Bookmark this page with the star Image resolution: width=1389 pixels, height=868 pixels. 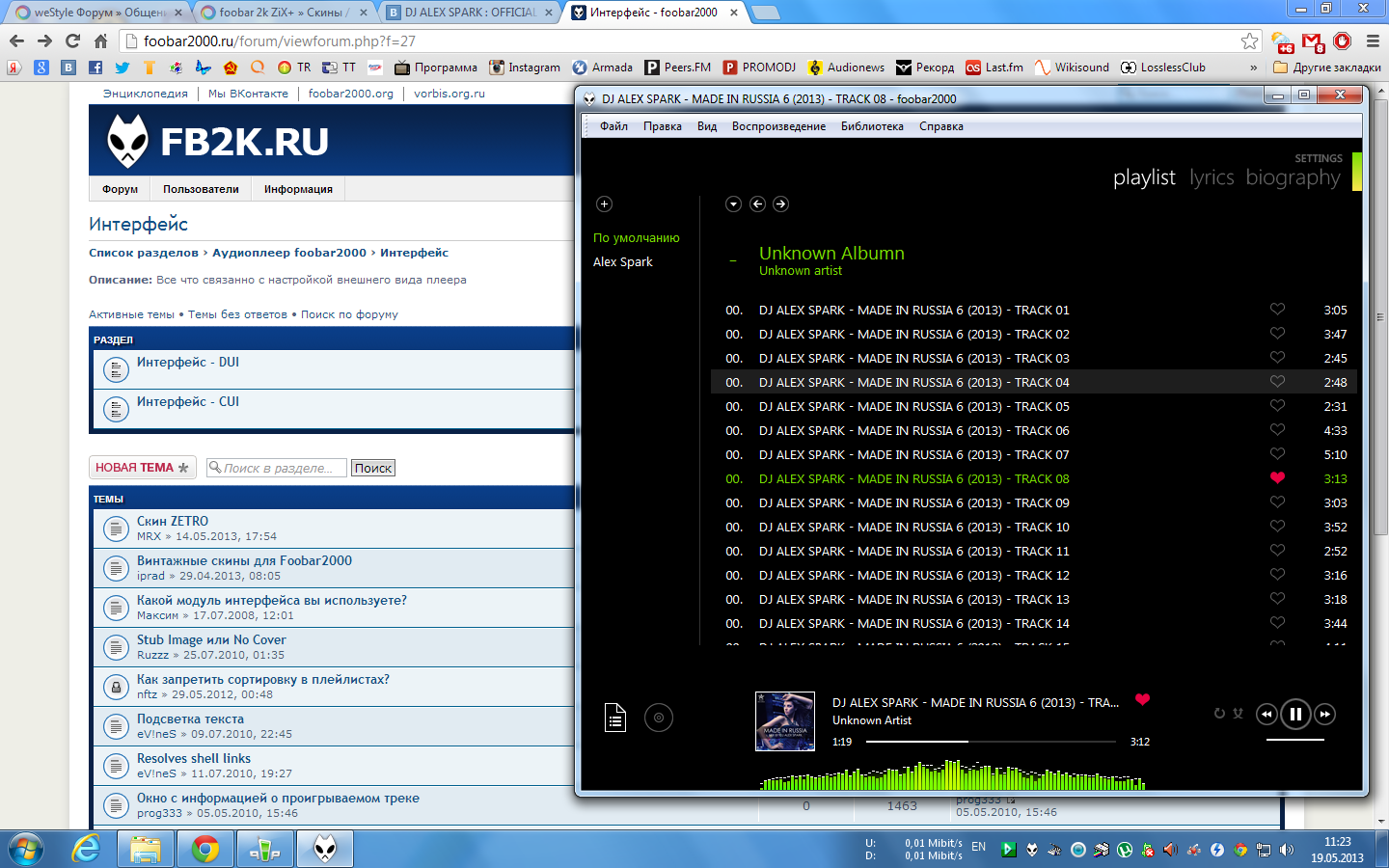tap(1250, 41)
